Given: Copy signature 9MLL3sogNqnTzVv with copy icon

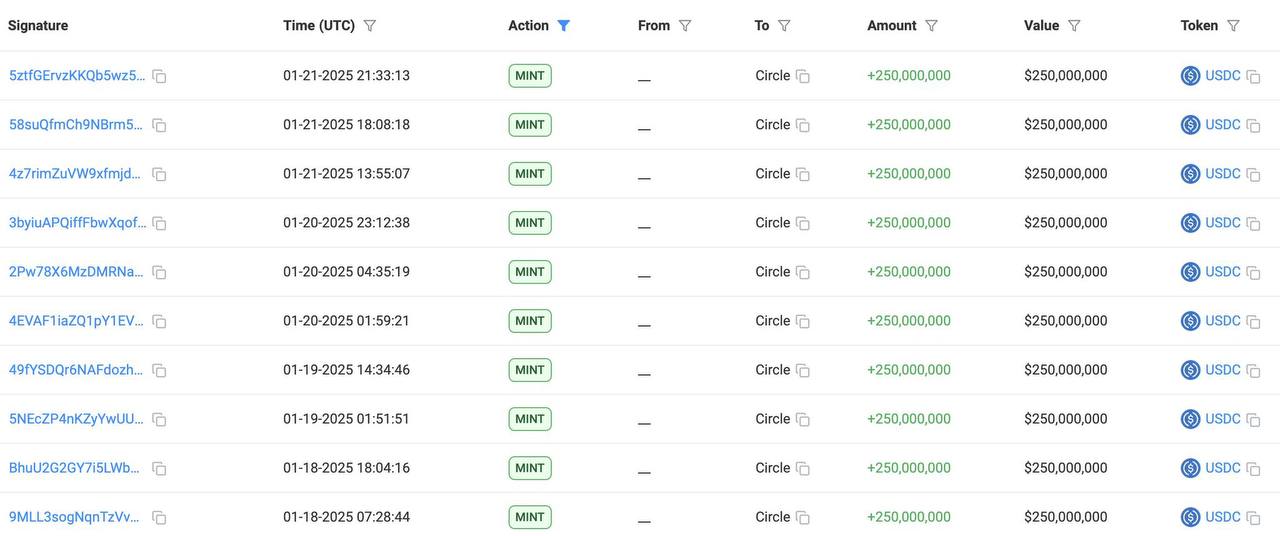Looking at the screenshot, I should point(159,518).
